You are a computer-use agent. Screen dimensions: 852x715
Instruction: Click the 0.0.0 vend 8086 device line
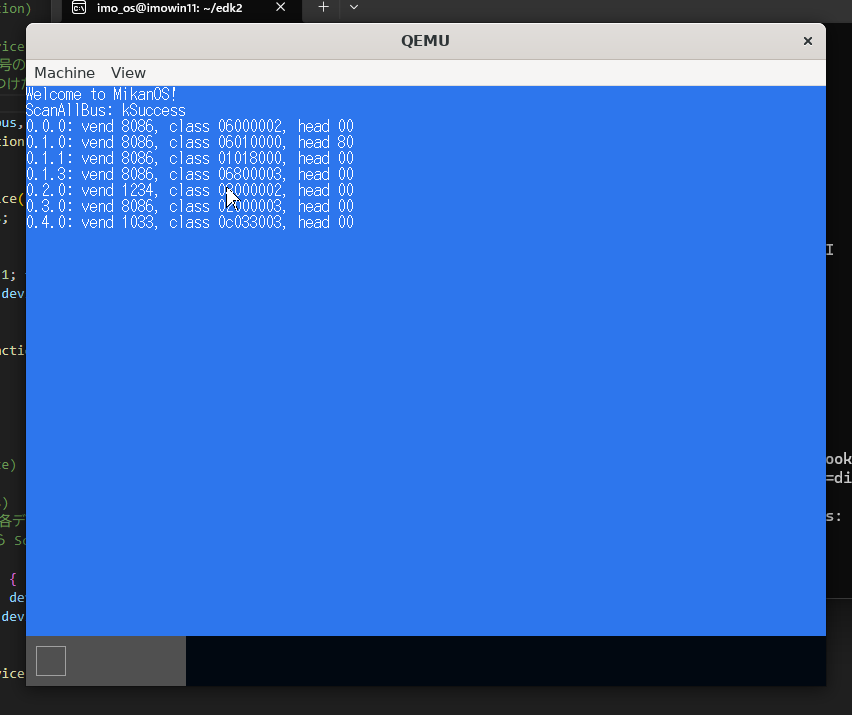(189, 127)
